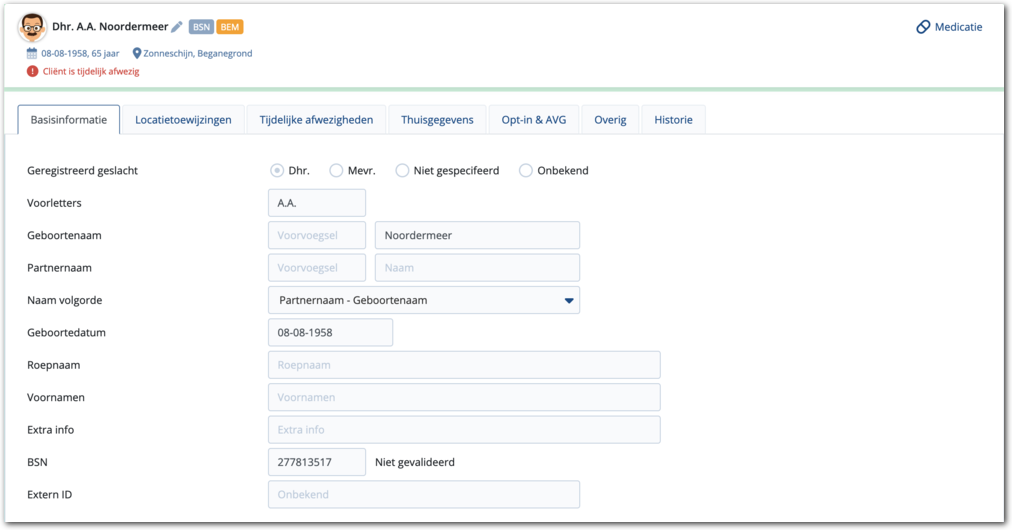1012x530 pixels.
Task: Go to the Opt-in & AVG tab
Action: [534, 120]
